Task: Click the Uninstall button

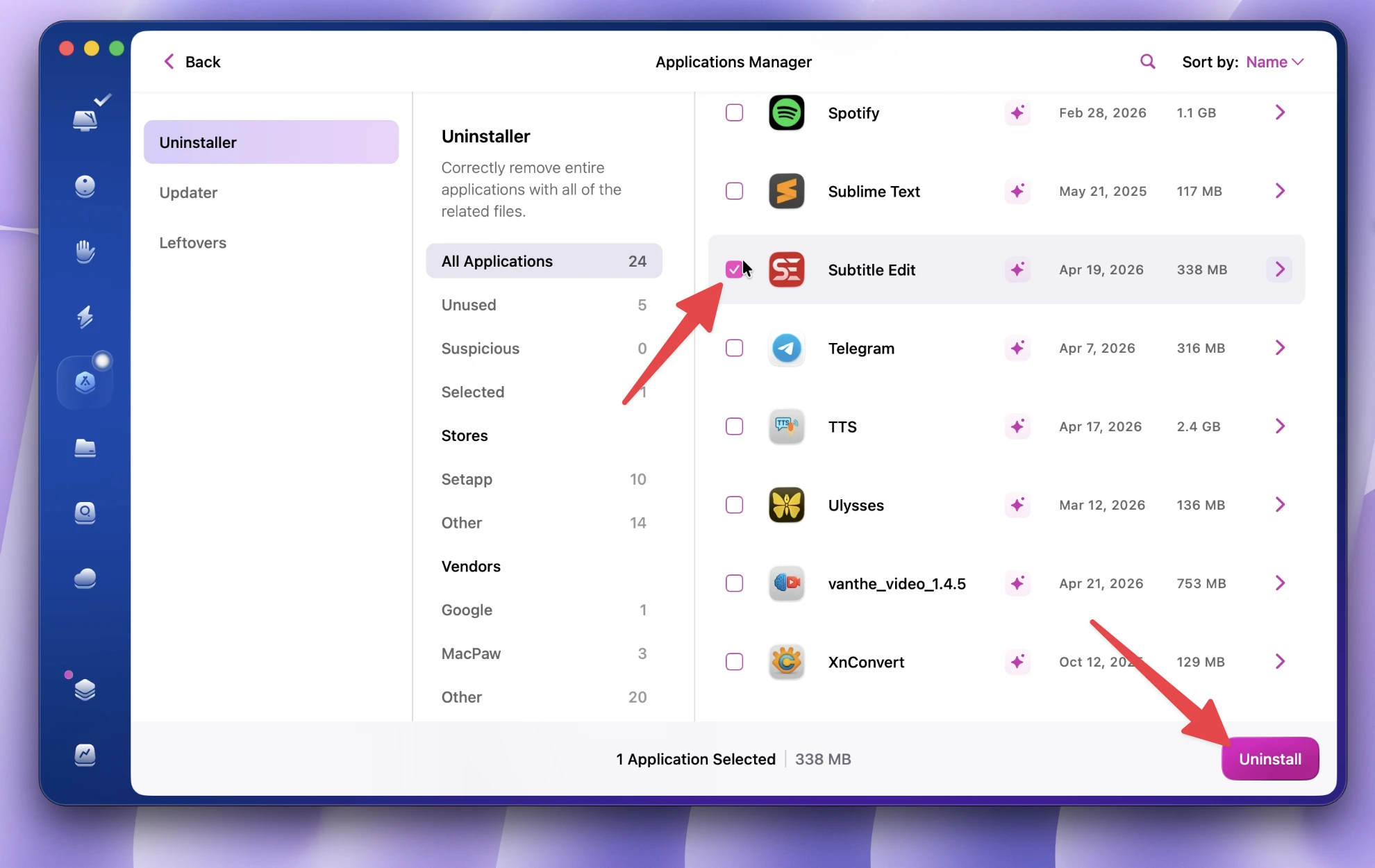Action: (1270, 759)
